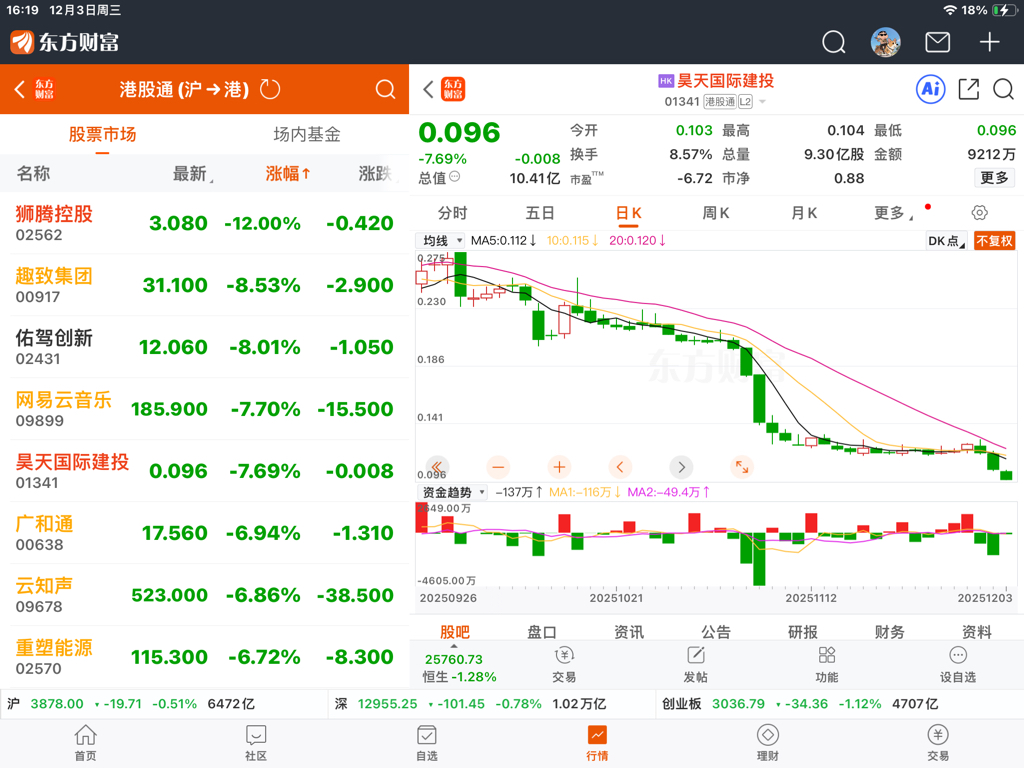Expand 恒生 index ticker arrow

[454, 646]
